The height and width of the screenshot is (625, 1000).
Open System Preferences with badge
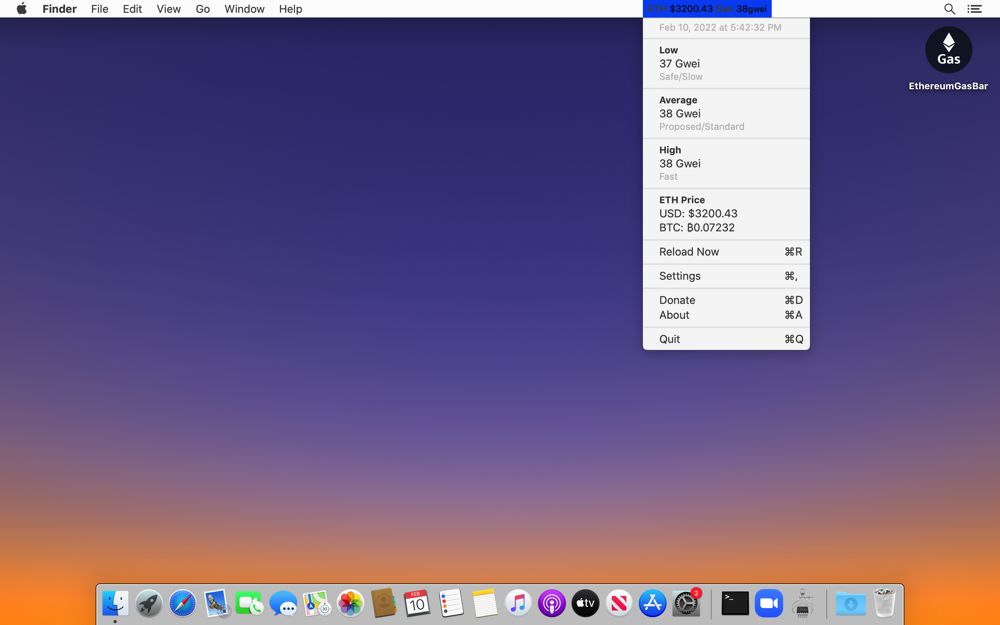tap(686, 603)
